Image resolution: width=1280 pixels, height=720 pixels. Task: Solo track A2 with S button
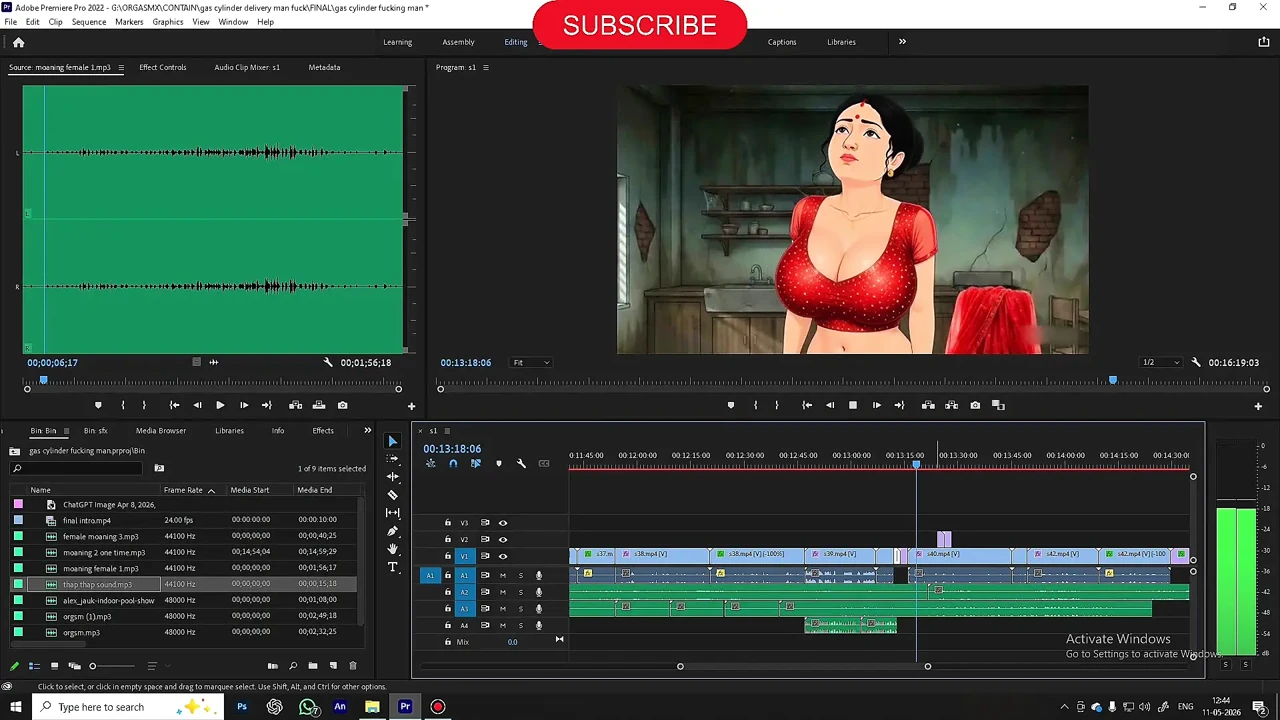click(520, 592)
